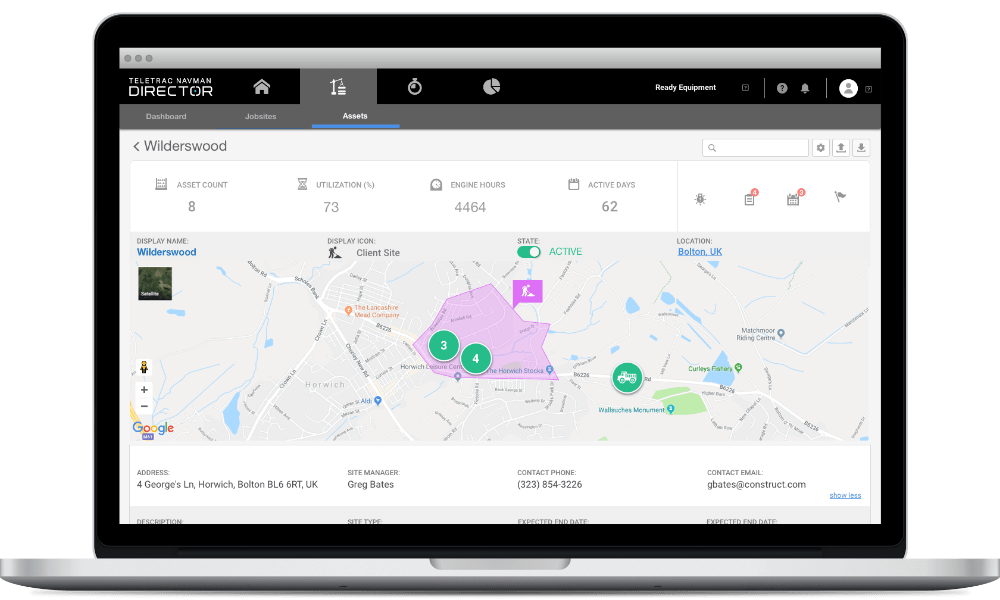Viewport: 1000px width, 600px height.
Task: Switch to the Jobsites tab
Action: 261,116
